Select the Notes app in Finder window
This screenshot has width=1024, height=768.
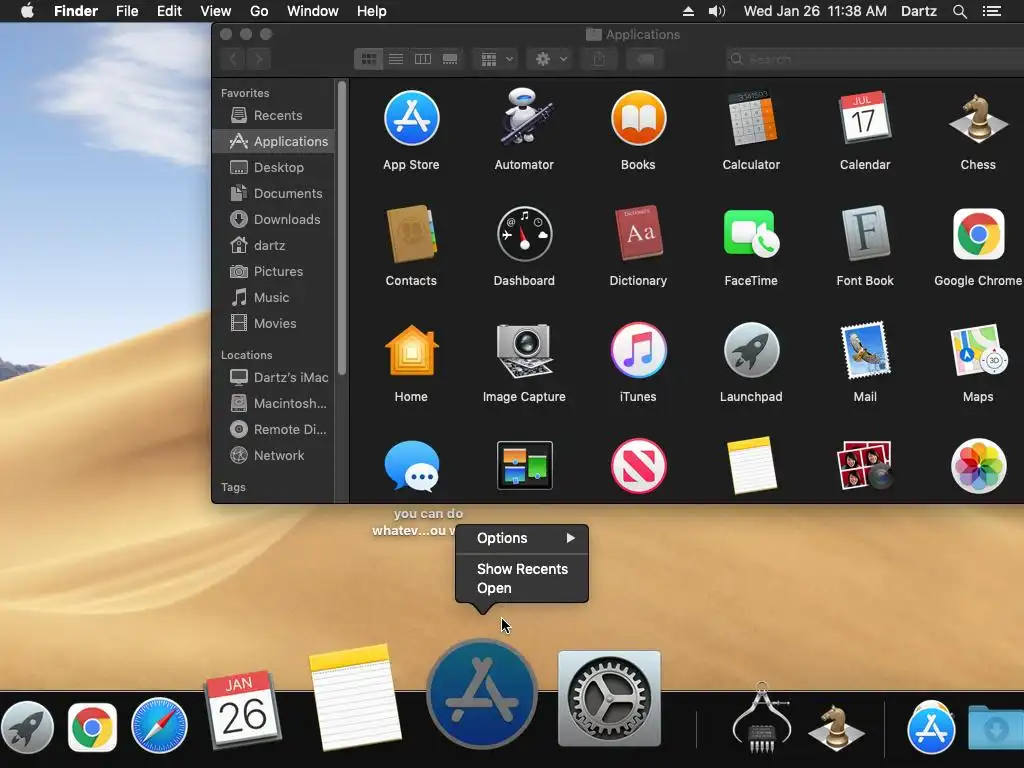(x=751, y=466)
